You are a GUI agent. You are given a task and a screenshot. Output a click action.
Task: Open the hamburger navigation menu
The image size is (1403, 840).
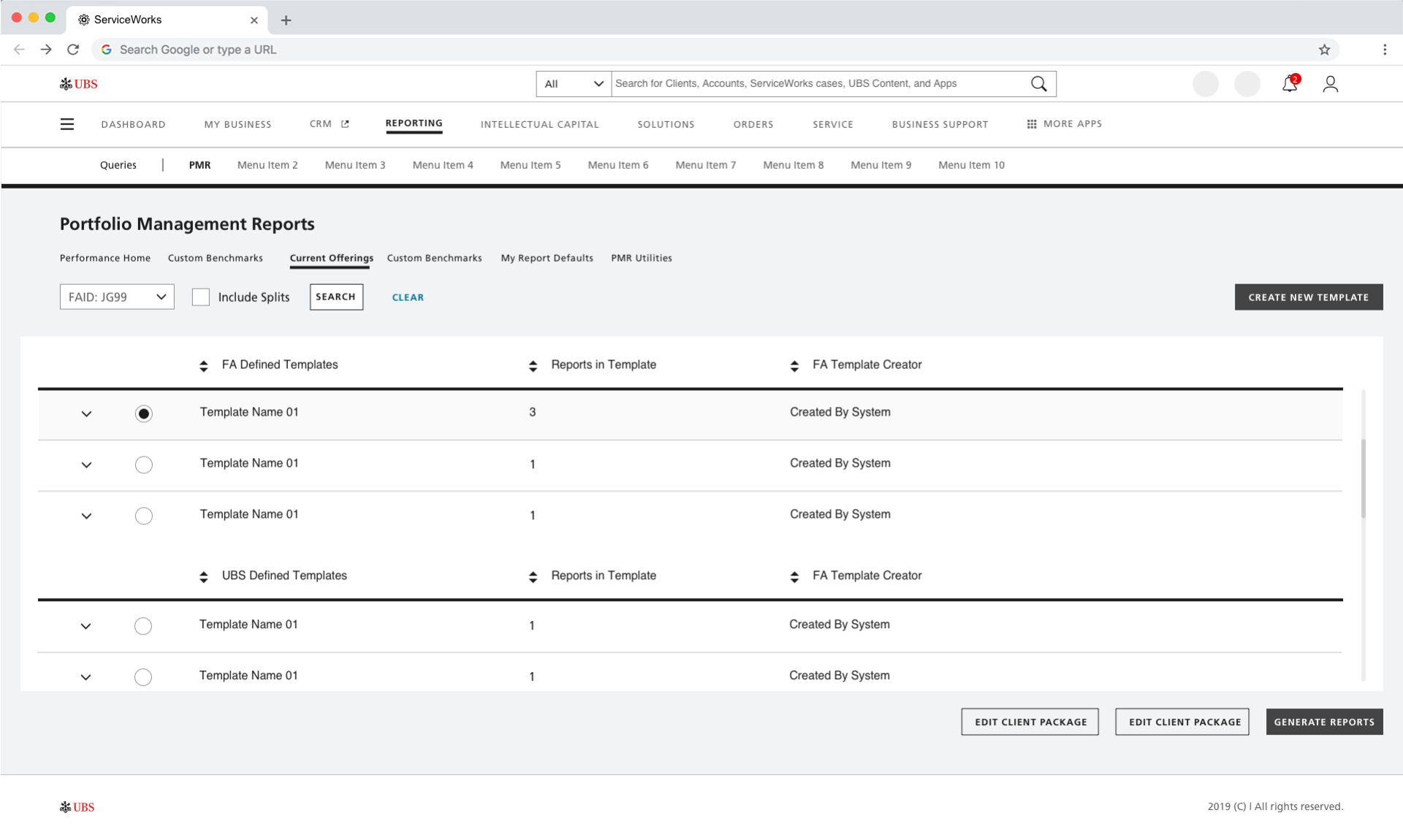click(x=67, y=124)
